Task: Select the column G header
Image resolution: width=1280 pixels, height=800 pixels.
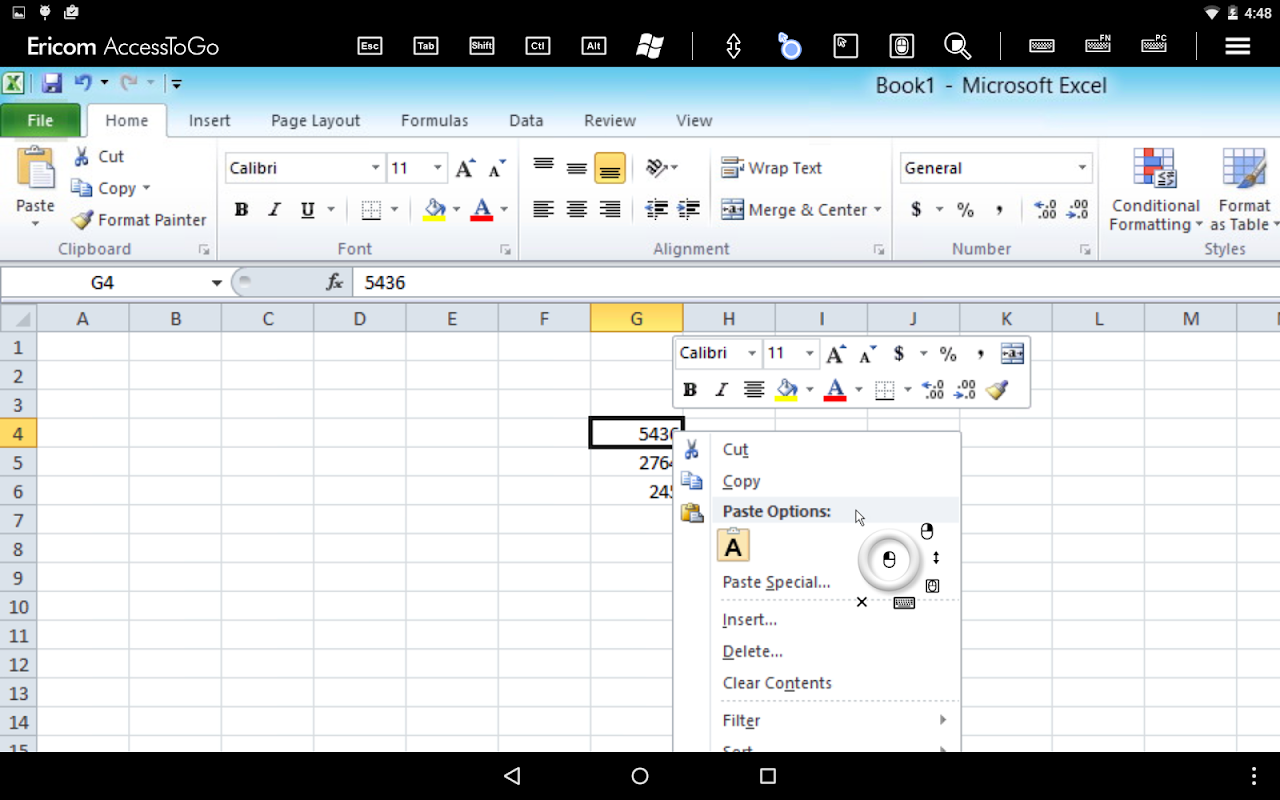Action: pyautogui.click(x=637, y=319)
